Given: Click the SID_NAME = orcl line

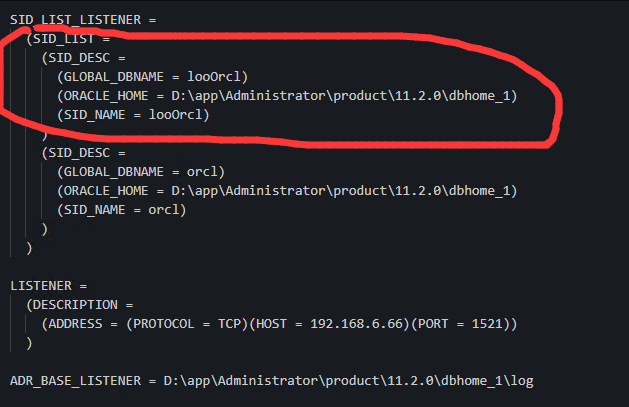Looking at the screenshot, I should coord(122,210).
